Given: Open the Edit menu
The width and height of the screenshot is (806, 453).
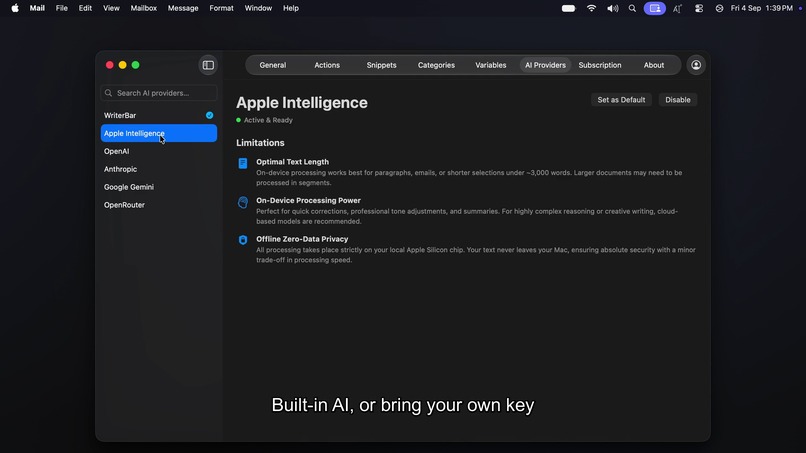Looking at the screenshot, I should [x=85, y=8].
